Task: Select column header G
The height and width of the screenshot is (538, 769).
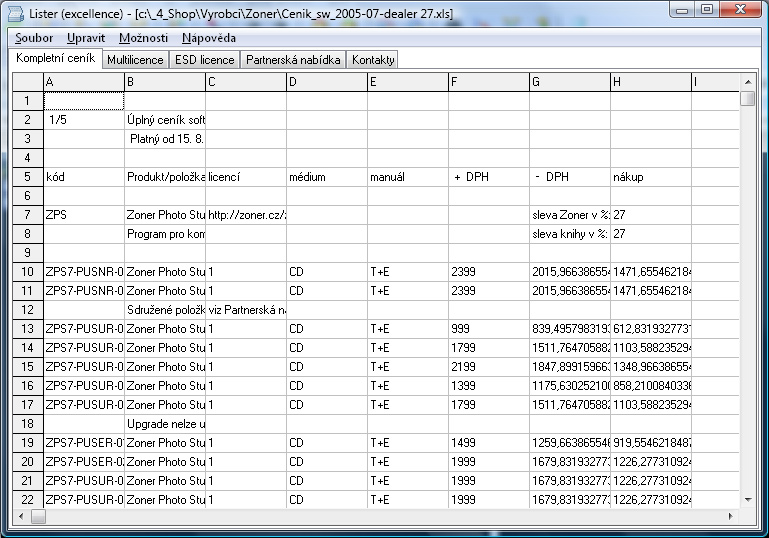Action: (x=570, y=81)
